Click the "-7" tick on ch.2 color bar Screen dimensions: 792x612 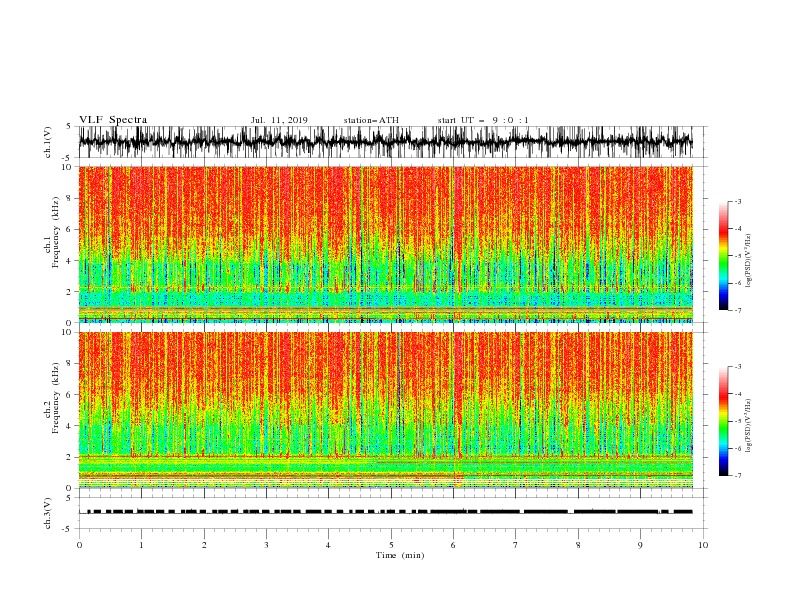coord(738,476)
